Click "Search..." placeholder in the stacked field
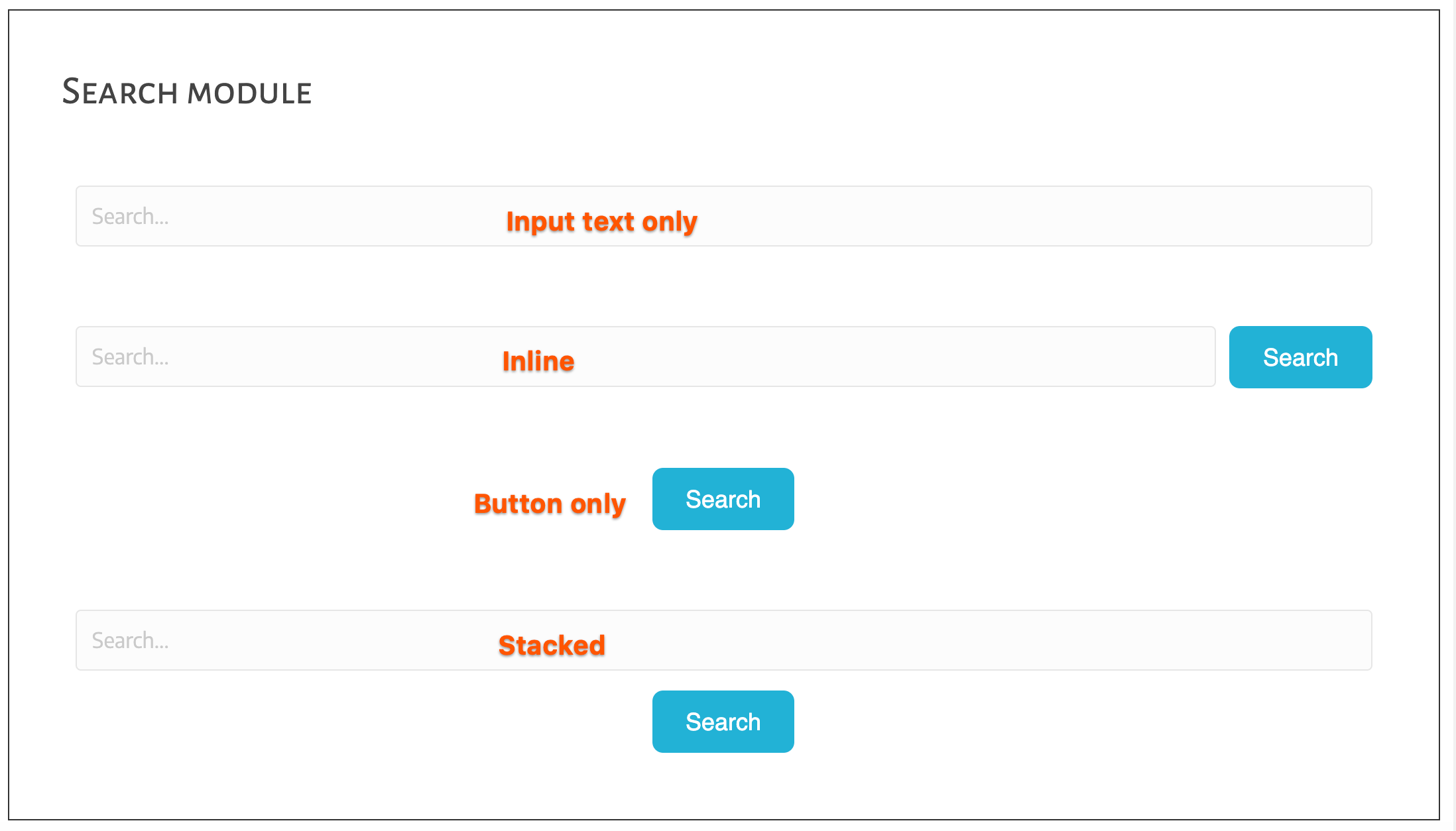This screenshot has height=831, width=1456. click(x=130, y=641)
